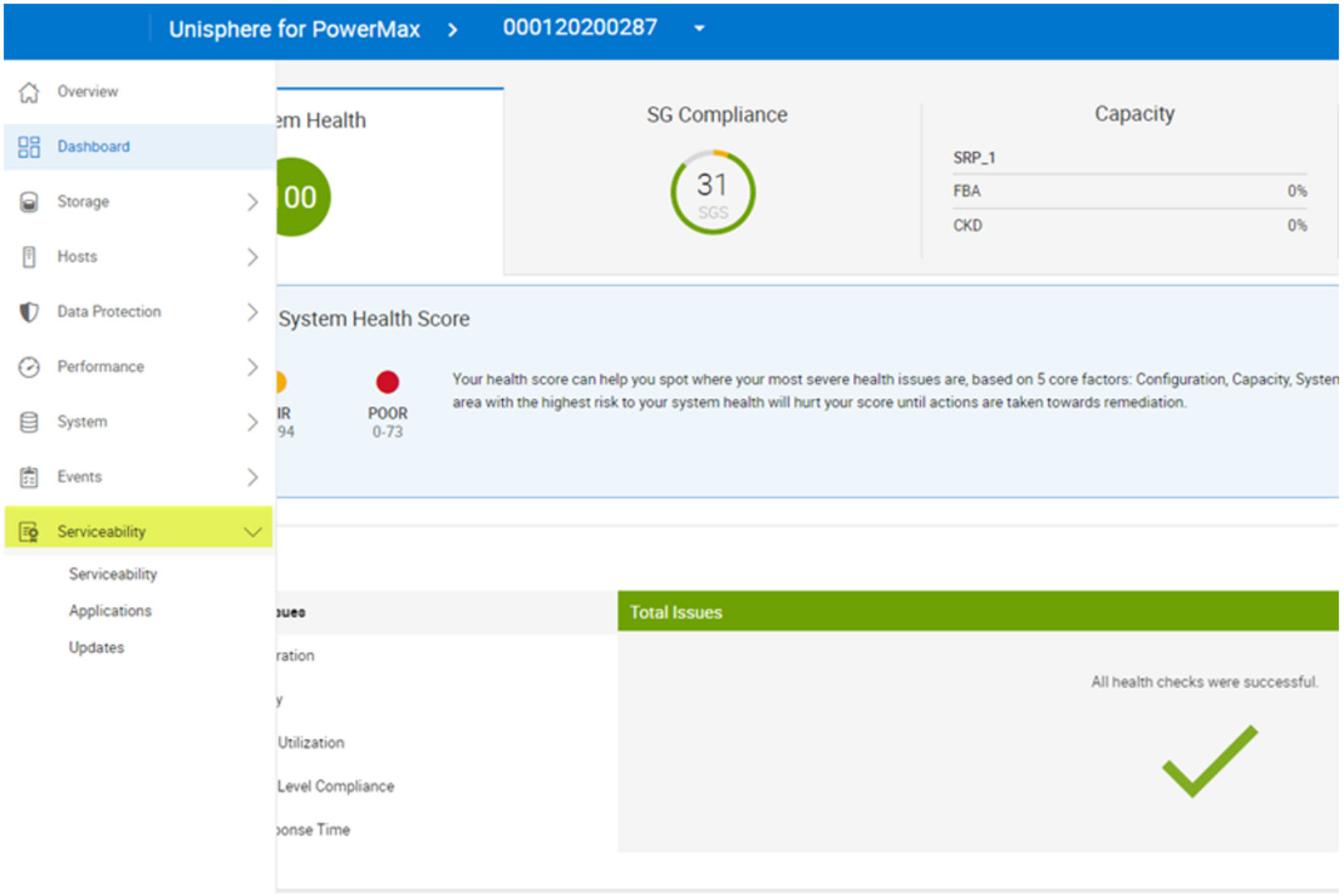Click the Serviceability certificate icon
This screenshot has height=896, width=1344.
29,531
